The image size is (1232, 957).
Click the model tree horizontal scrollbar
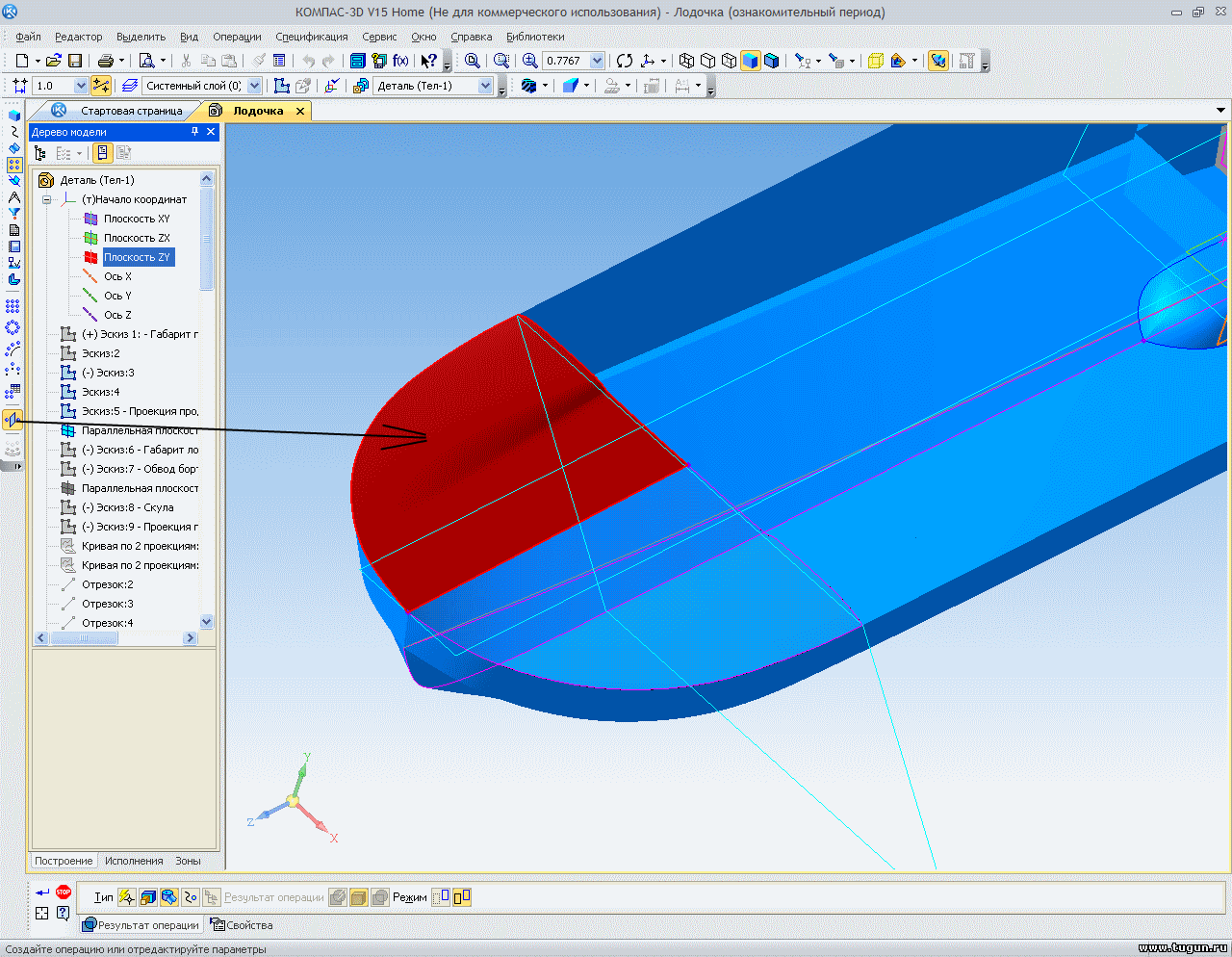tap(115, 638)
